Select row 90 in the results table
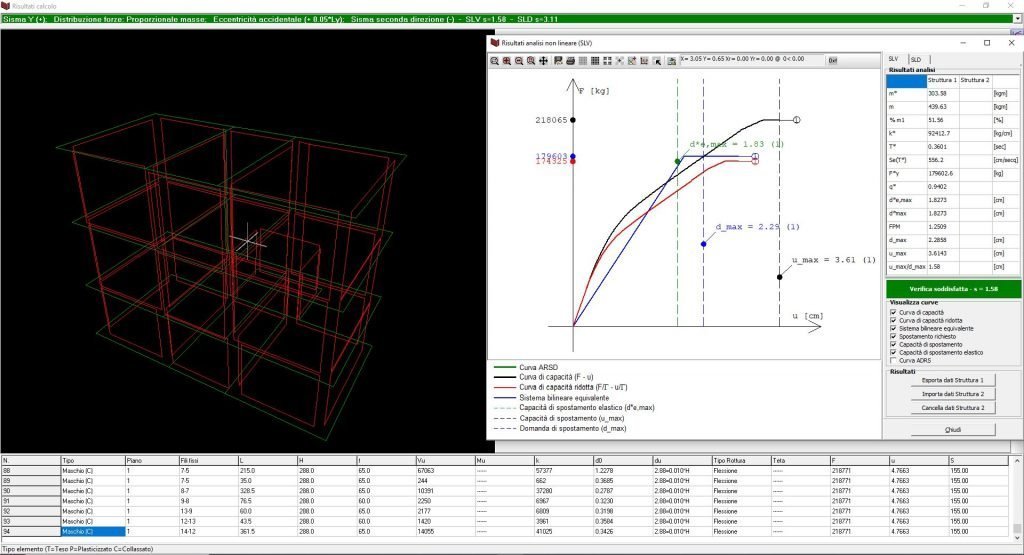 pyautogui.click(x=30, y=490)
